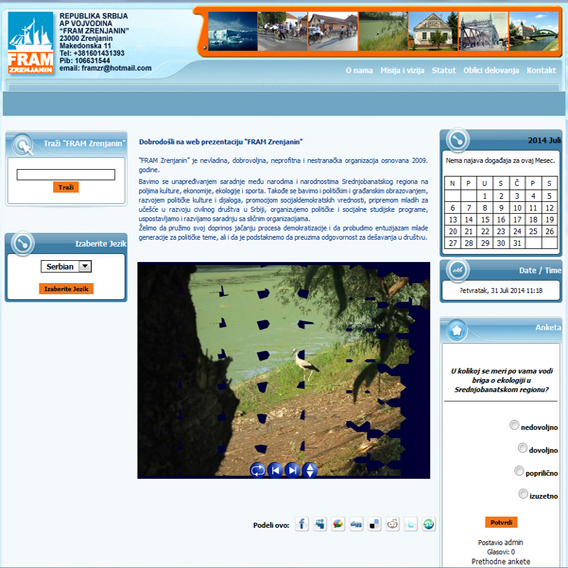The width and height of the screenshot is (568, 568).
Task: Share via the Twitter bird icon
Action: pos(410,524)
